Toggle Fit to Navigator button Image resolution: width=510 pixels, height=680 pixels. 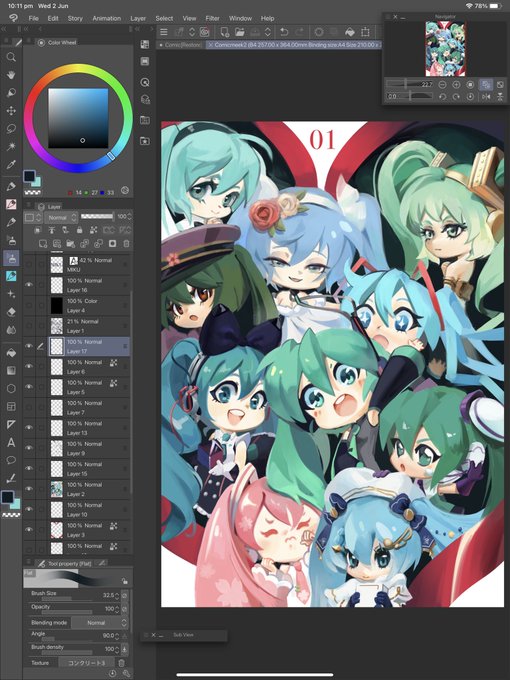coord(486,85)
